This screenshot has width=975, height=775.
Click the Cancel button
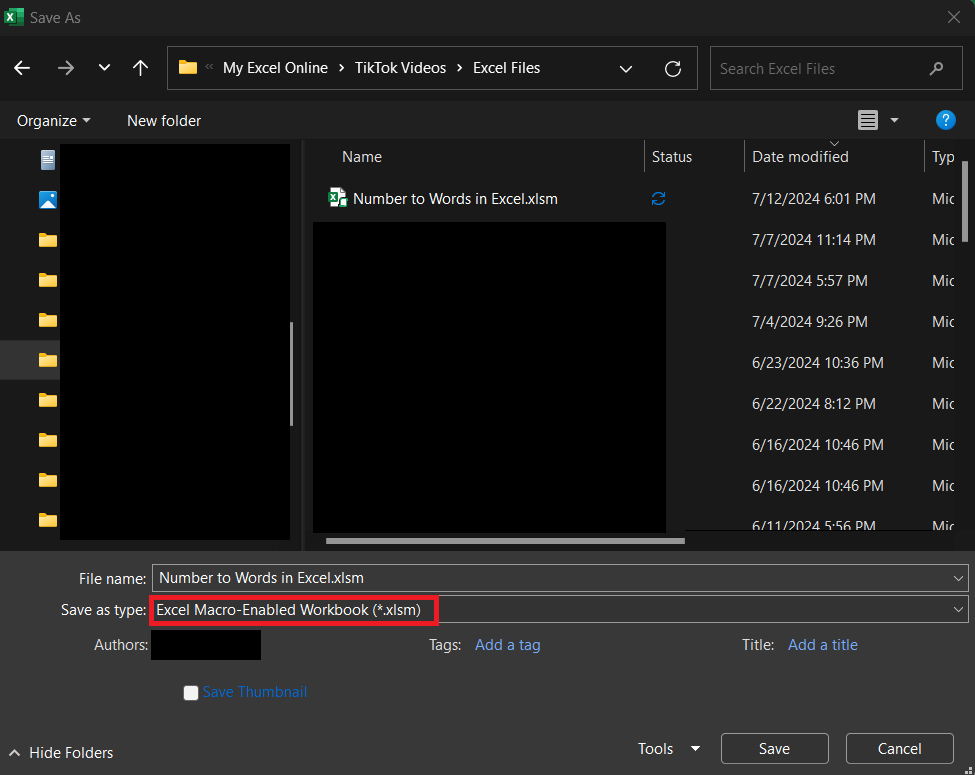click(x=899, y=749)
